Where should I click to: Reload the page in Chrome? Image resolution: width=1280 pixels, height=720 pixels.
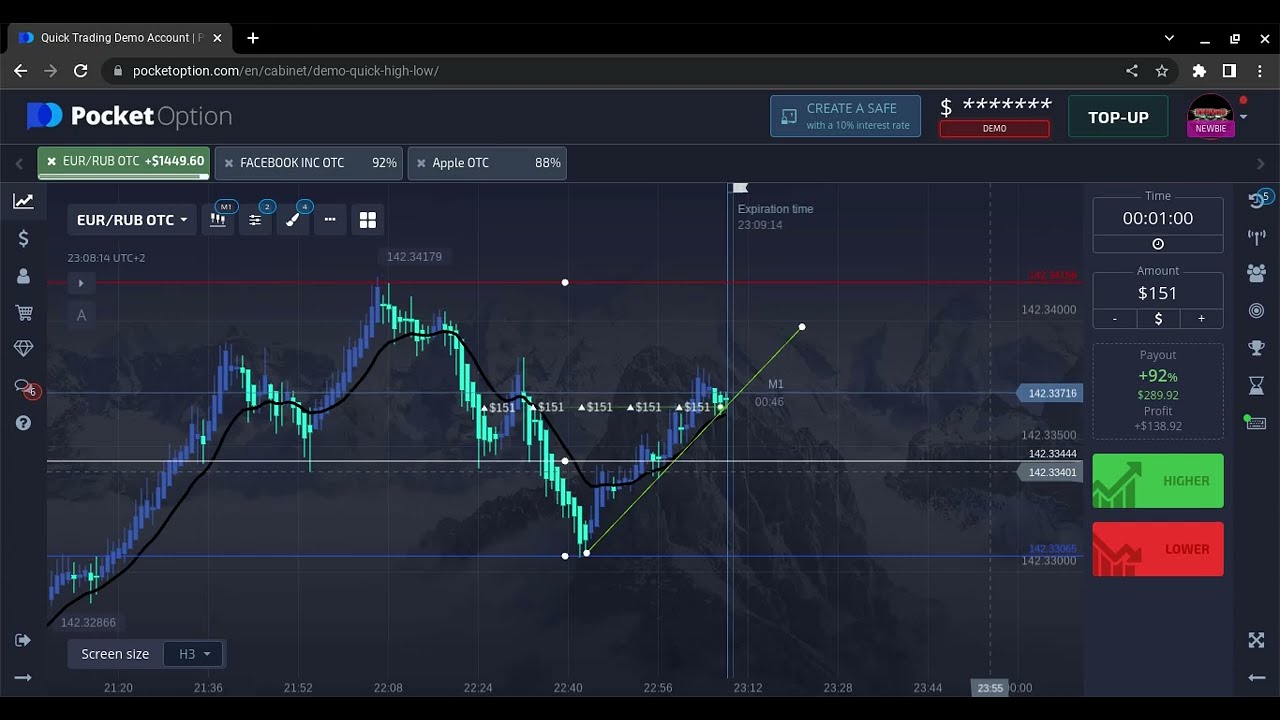pos(81,71)
